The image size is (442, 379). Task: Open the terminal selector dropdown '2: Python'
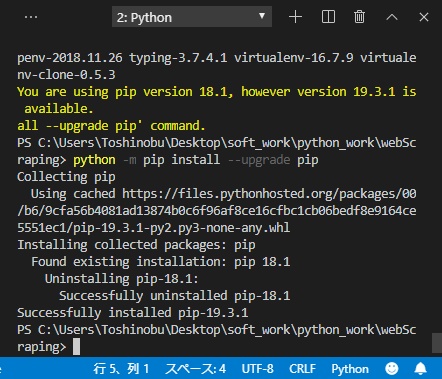click(x=192, y=17)
